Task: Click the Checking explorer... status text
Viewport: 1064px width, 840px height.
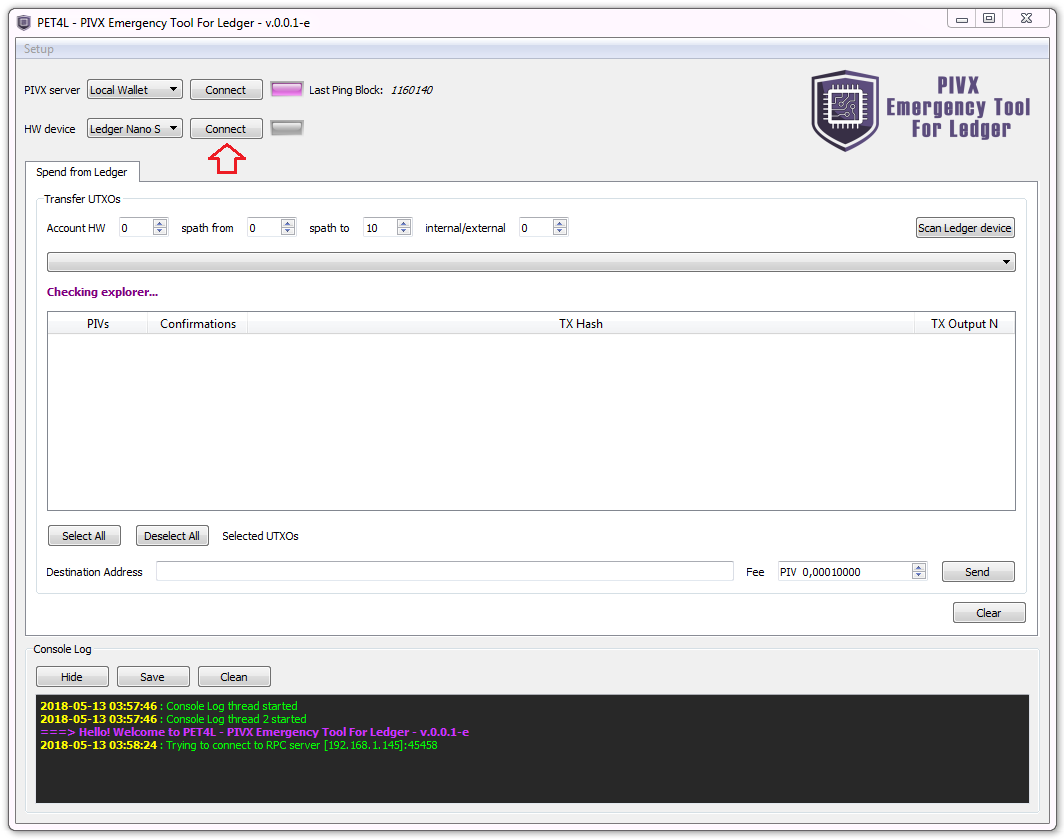Action: coord(102,292)
